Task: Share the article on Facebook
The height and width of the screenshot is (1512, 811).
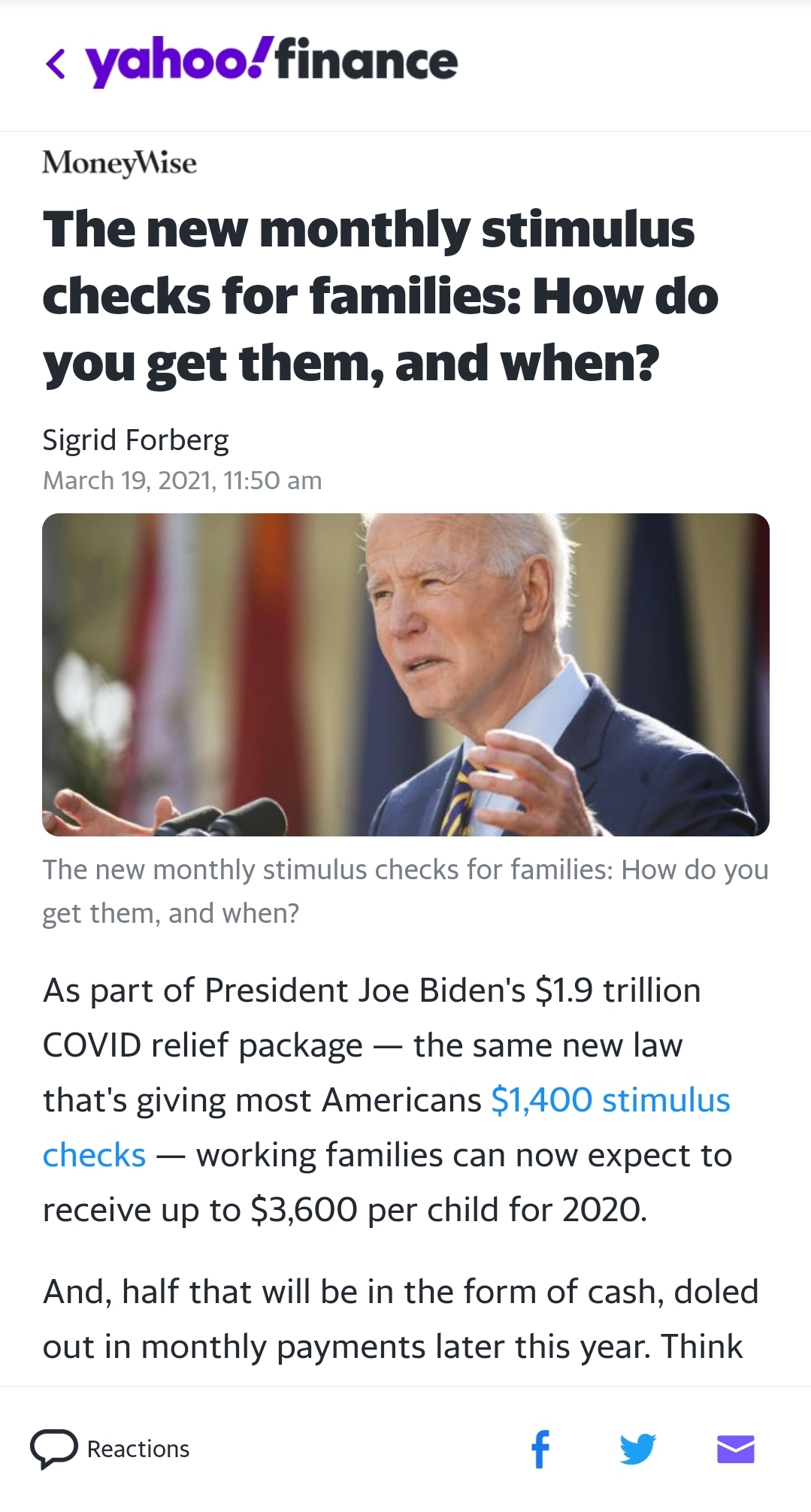Action: (x=540, y=1449)
